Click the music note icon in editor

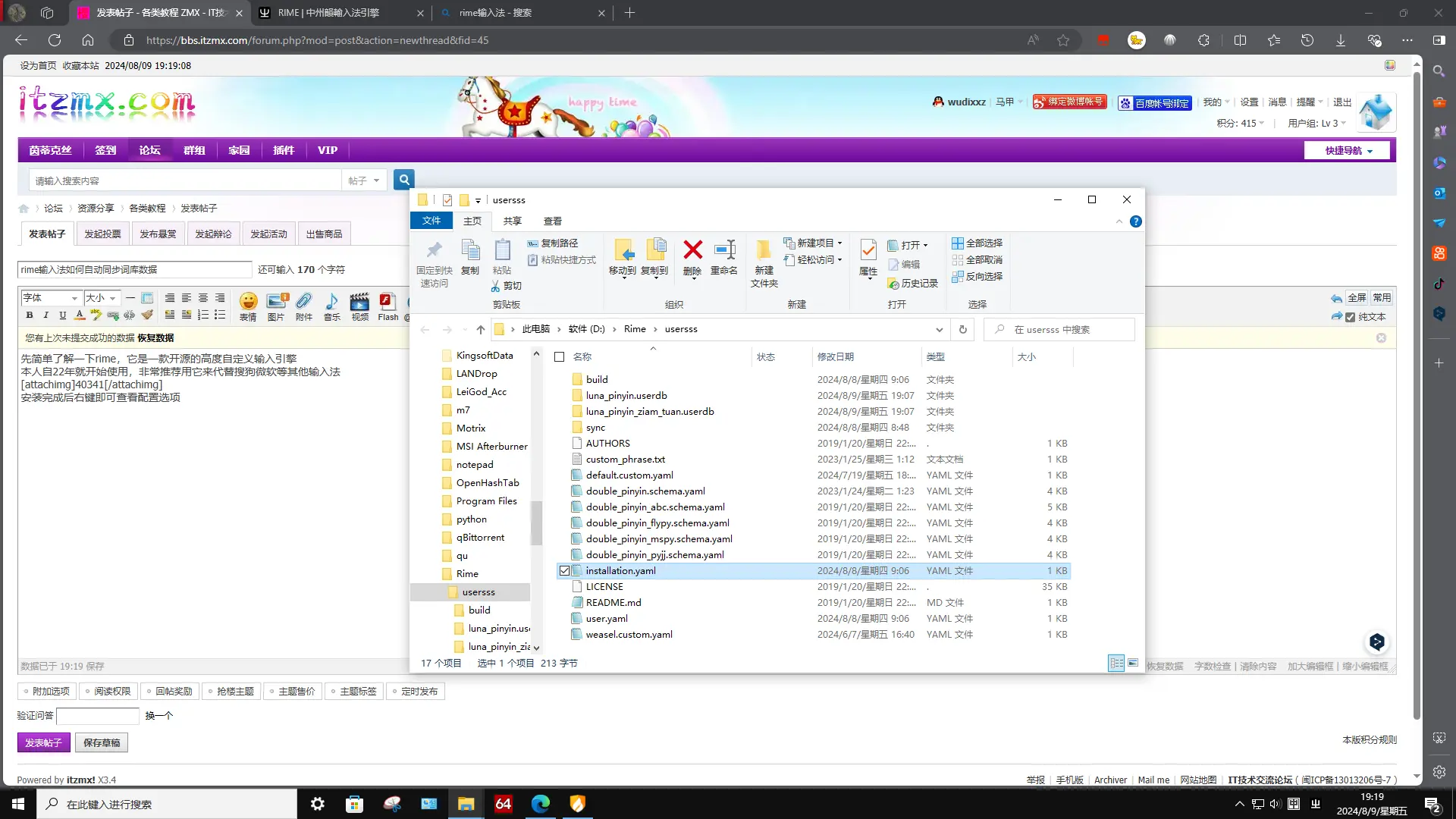point(332,301)
